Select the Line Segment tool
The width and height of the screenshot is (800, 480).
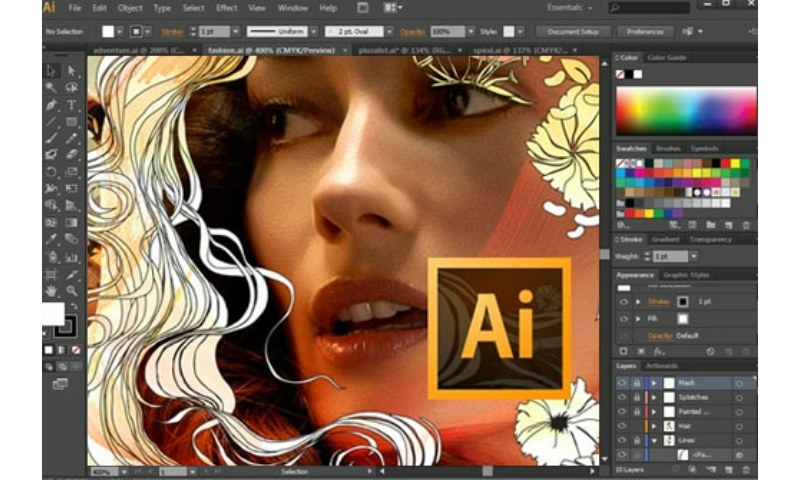pyautogui.click(x=52, y=121)
